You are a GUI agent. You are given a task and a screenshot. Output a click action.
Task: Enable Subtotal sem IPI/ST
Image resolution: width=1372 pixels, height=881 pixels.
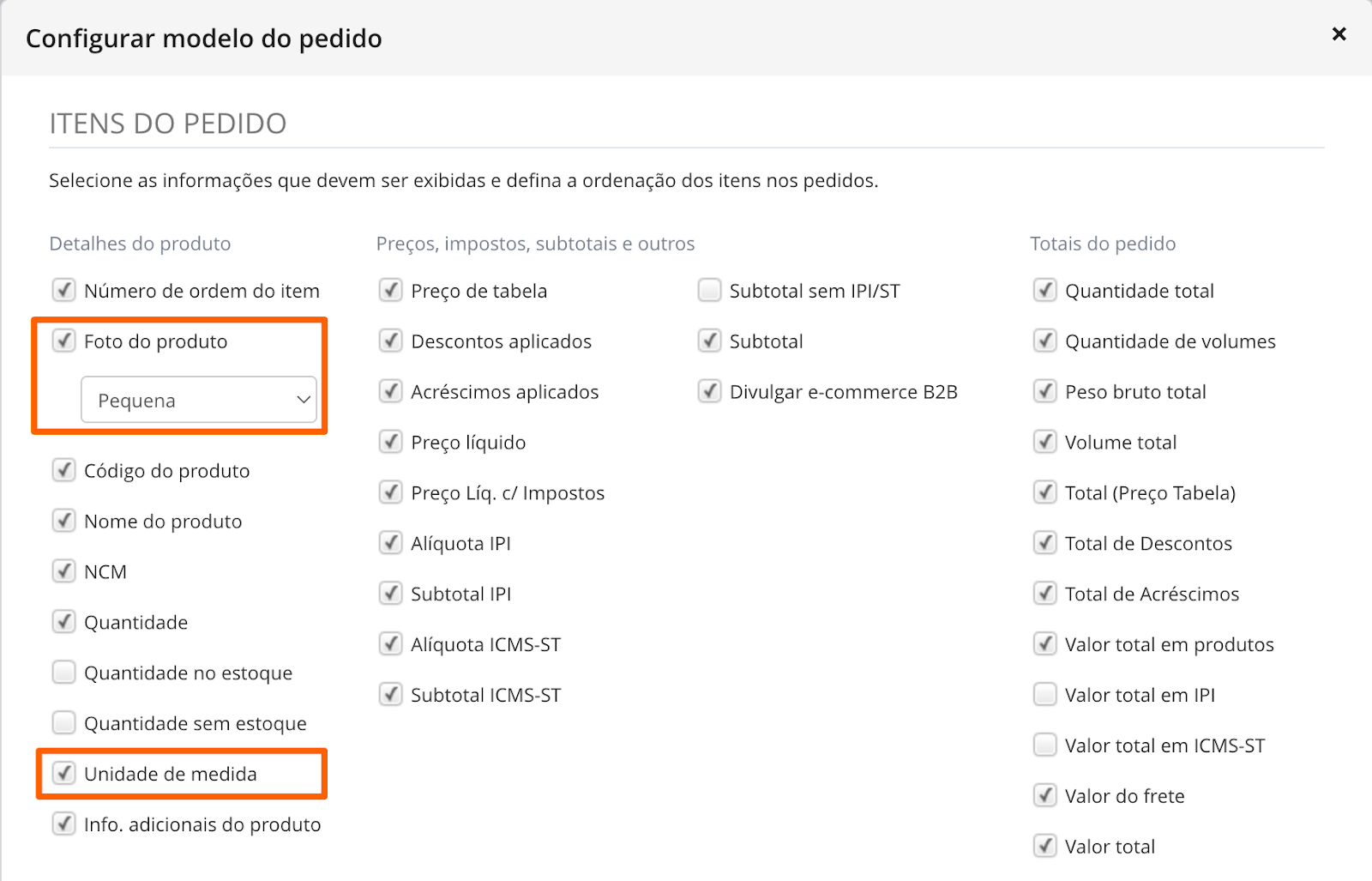[709, 290]
